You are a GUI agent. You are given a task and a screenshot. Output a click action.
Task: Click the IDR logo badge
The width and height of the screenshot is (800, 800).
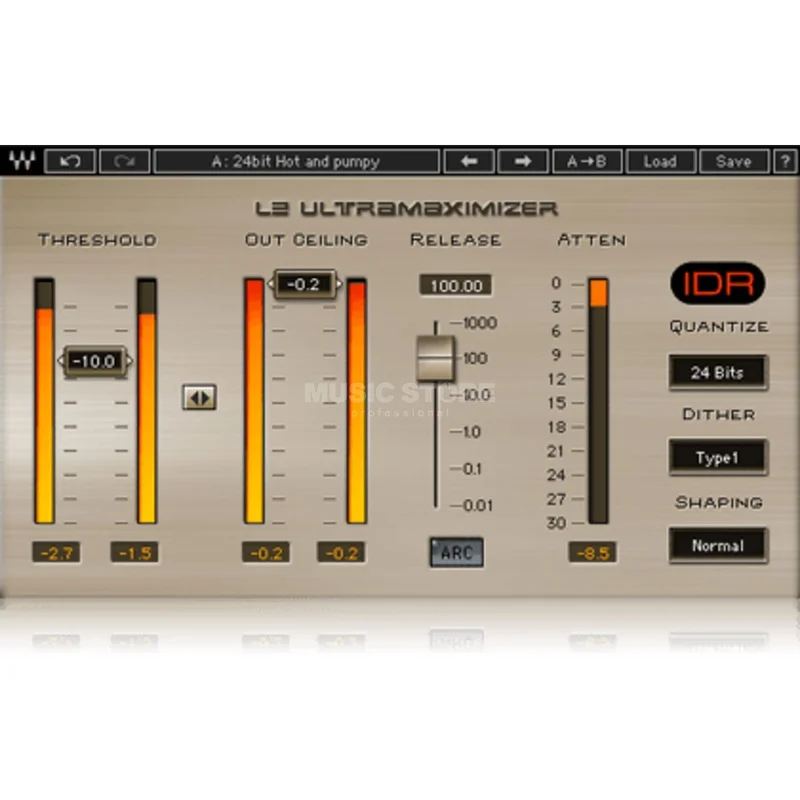[x=717, y=283]
